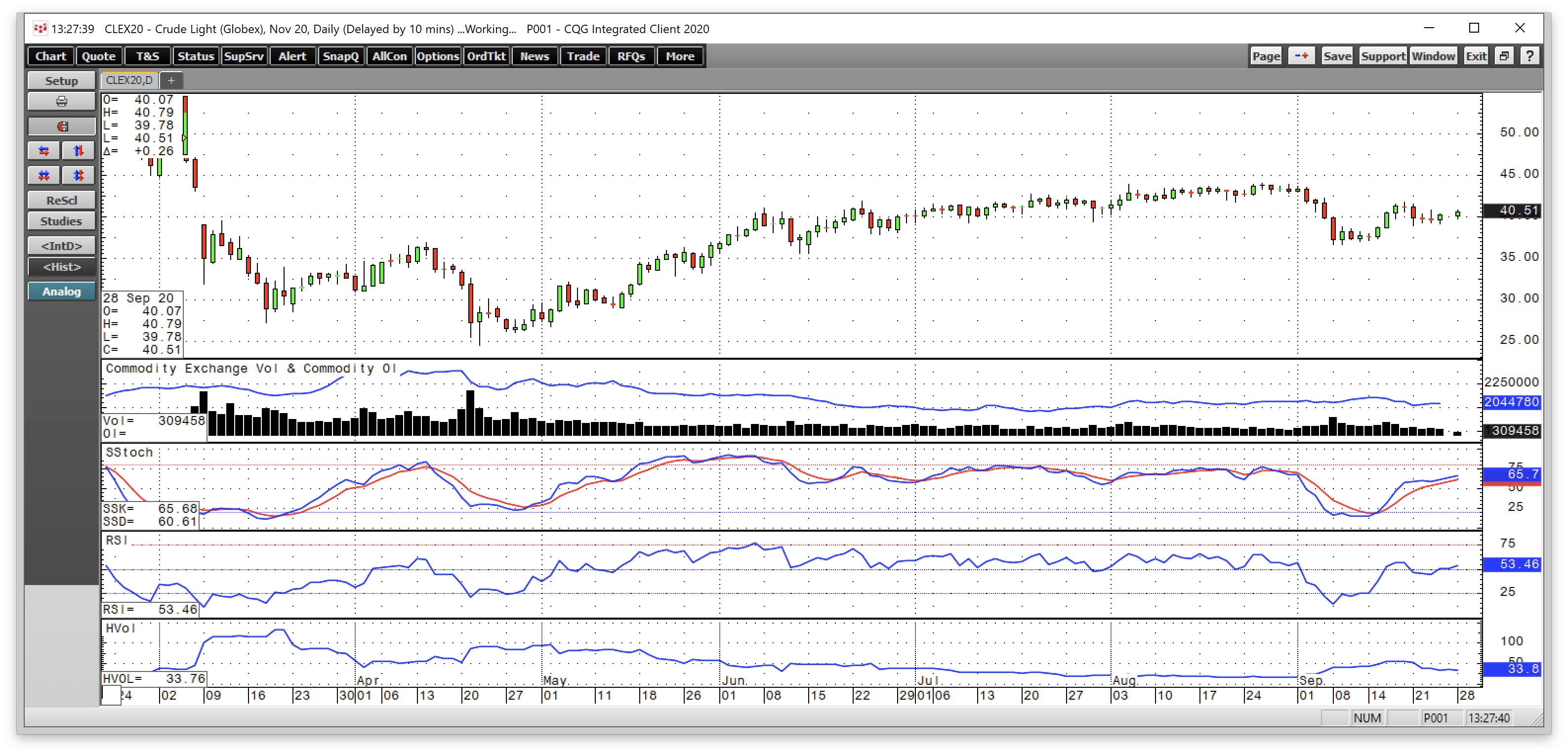Click the print chart icon in sidebar
This screenshot has height=755, width=1568.
pos(61,102)
